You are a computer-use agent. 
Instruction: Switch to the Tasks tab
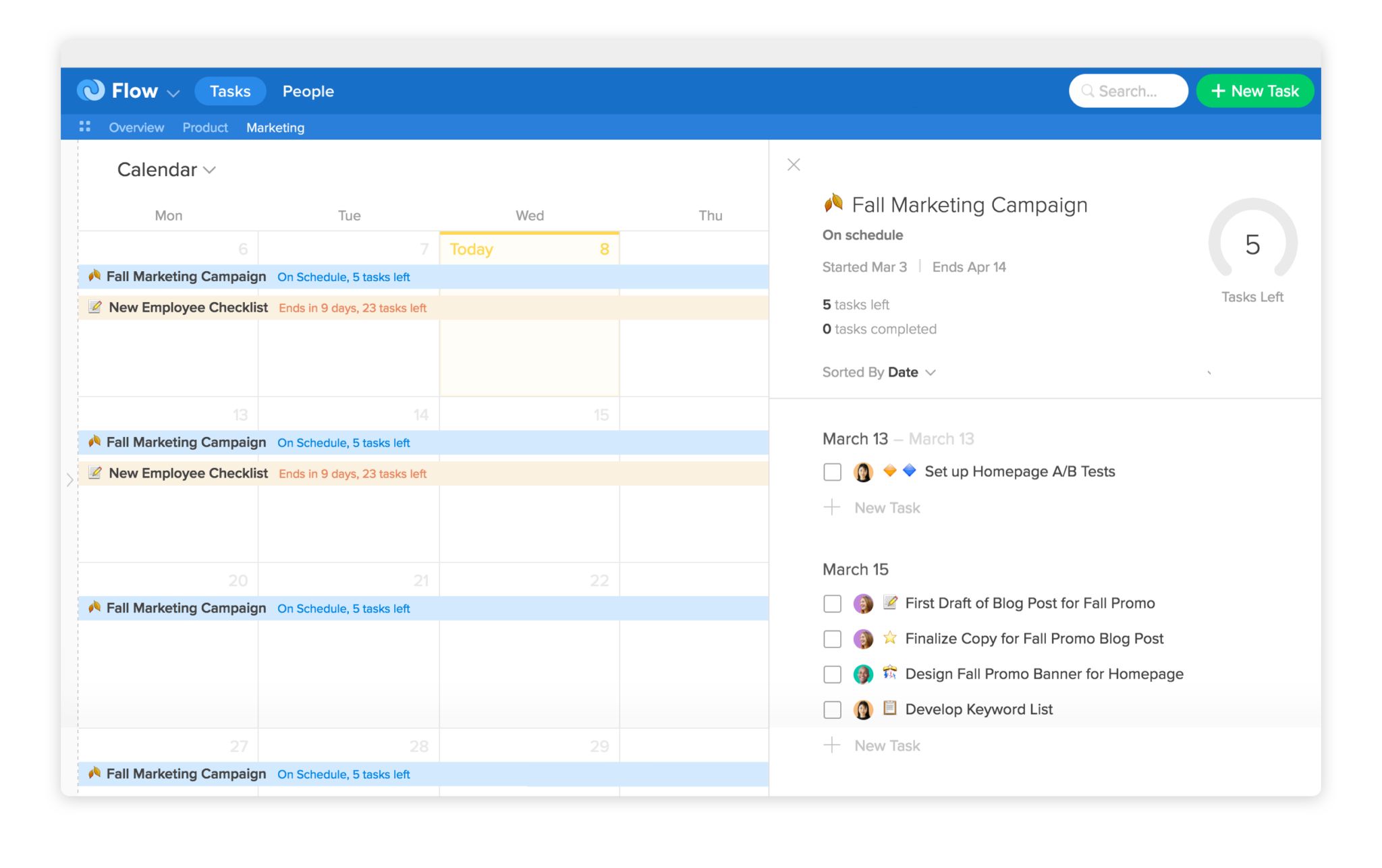[x=230, y=91]
